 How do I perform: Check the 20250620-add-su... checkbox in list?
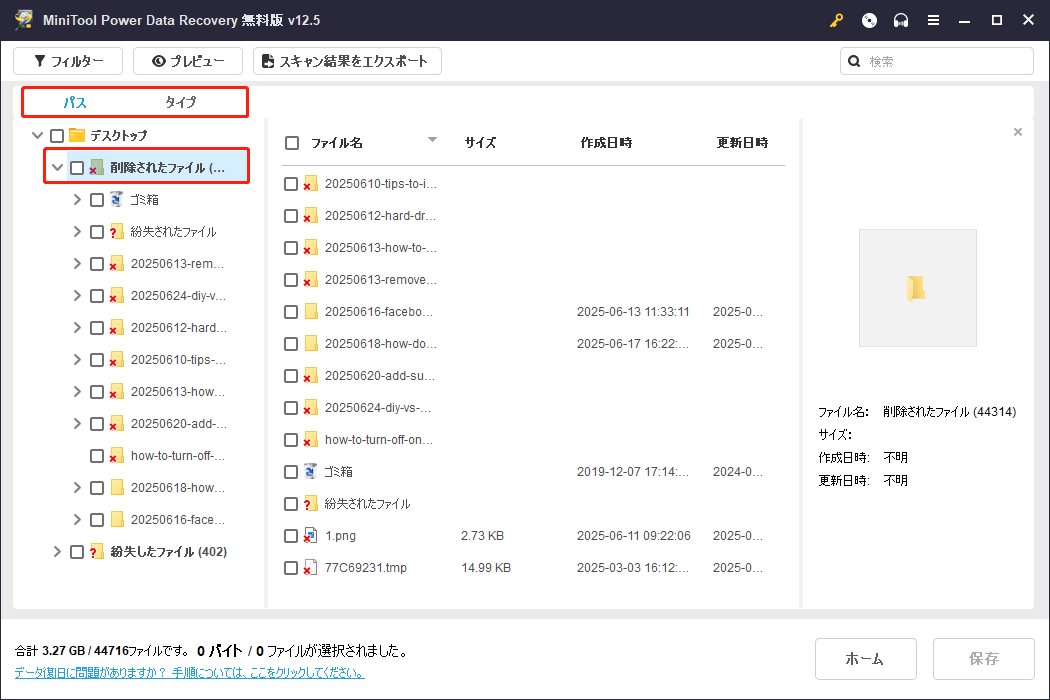pos(291,376)
